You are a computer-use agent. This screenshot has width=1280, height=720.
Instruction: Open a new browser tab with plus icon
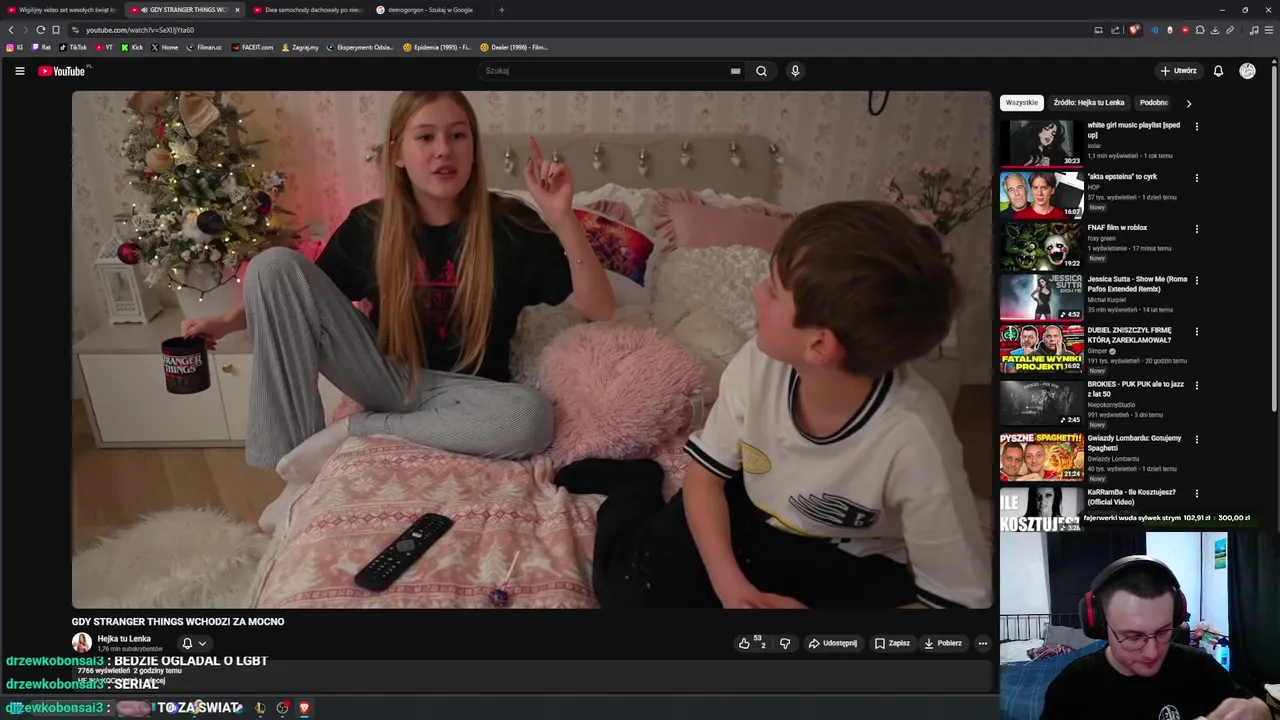[x=501, y=10]
